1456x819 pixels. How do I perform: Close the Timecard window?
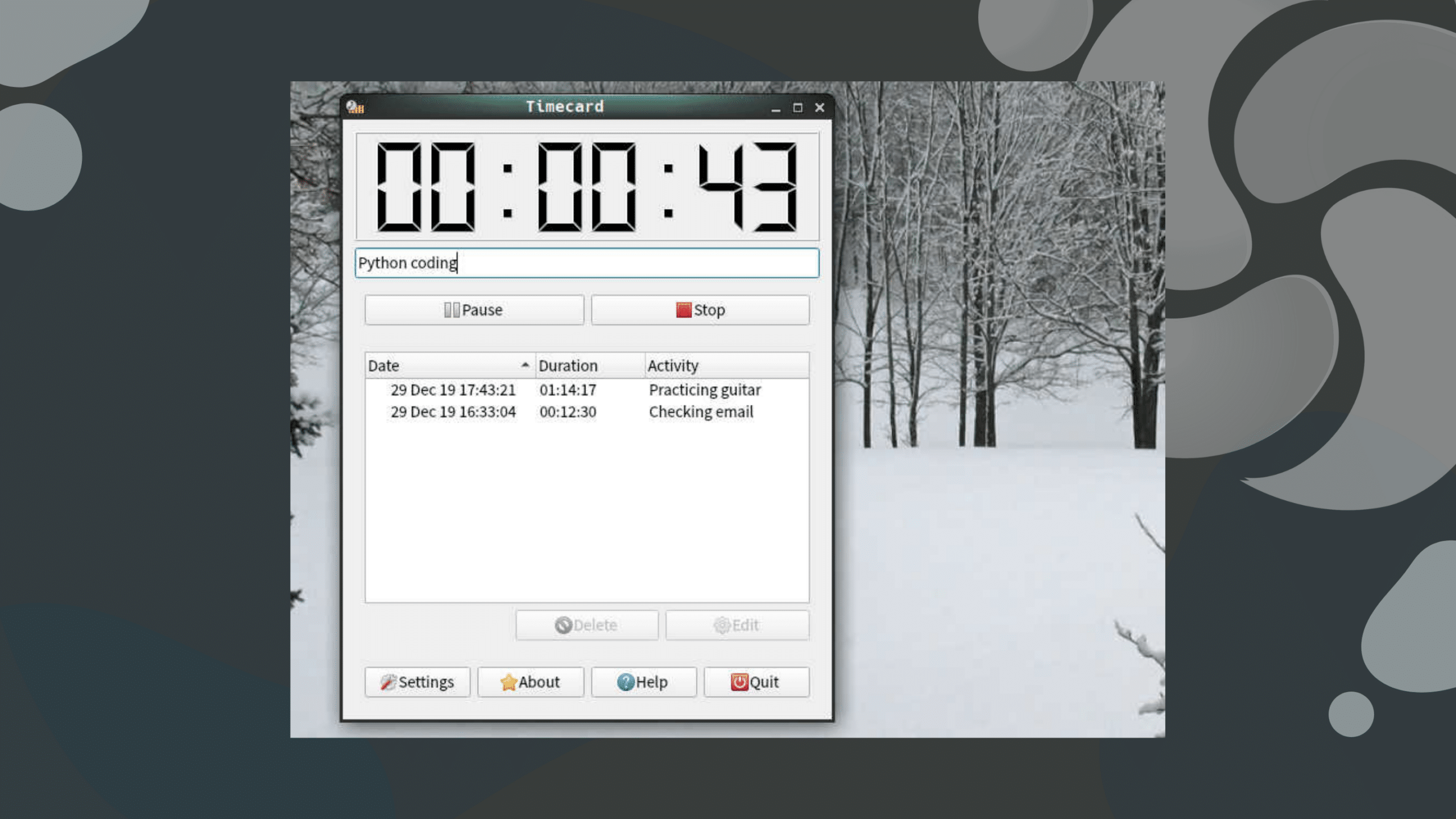coord(820,107)
